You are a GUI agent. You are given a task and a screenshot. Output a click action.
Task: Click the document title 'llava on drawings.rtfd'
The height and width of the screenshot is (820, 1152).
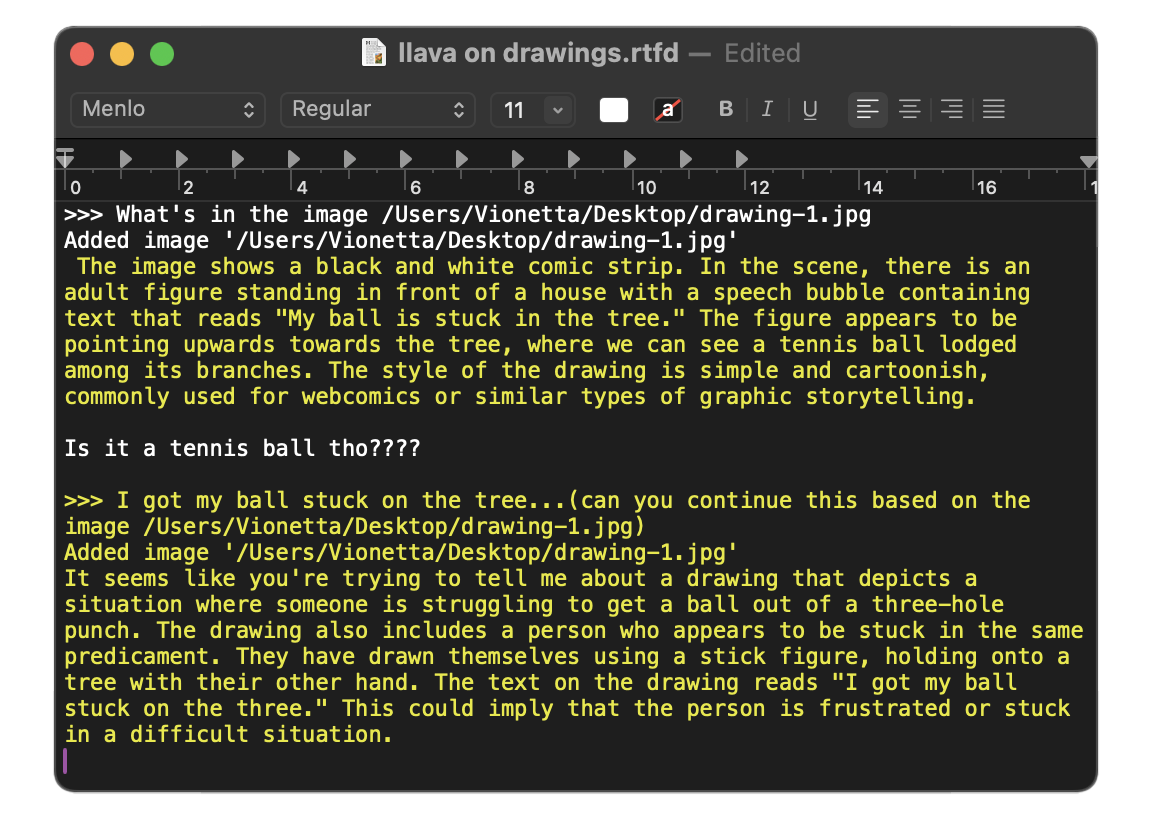(x=538, y=53)
